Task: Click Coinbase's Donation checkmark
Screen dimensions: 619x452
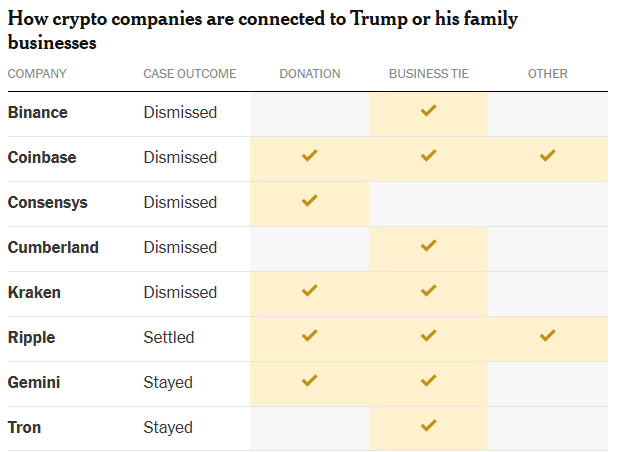Action: tap(309, 156)
